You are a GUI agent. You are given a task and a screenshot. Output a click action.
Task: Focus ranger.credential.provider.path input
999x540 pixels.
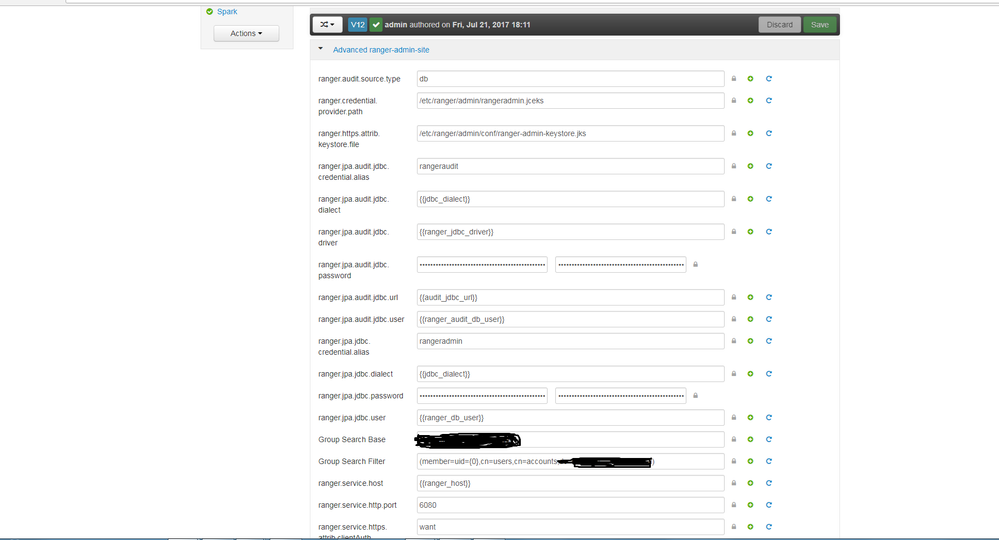pos(570,101)
